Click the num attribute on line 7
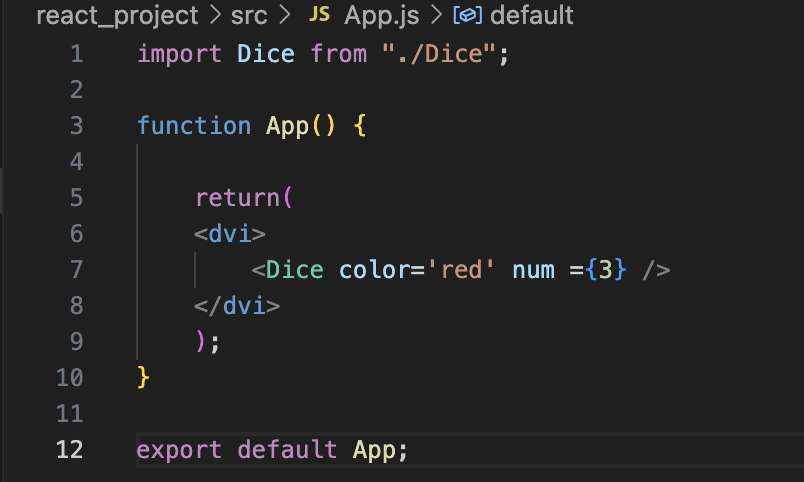The image size is (804, 482). tap(534, 270)
